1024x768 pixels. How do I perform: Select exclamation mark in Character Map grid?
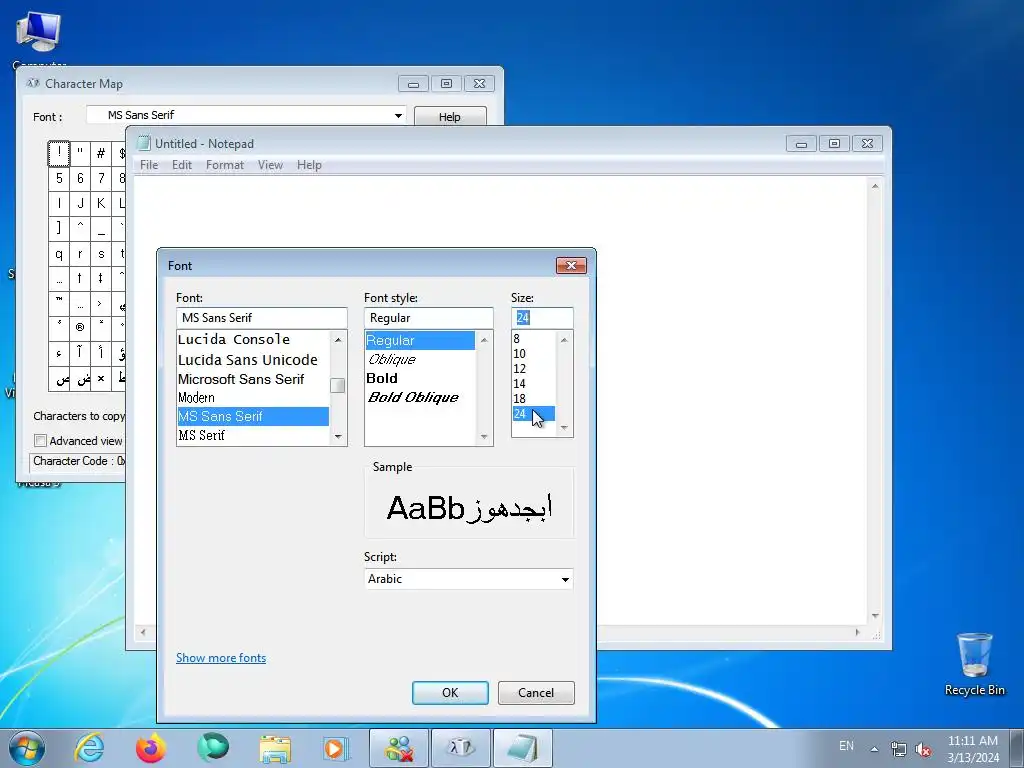59,153
